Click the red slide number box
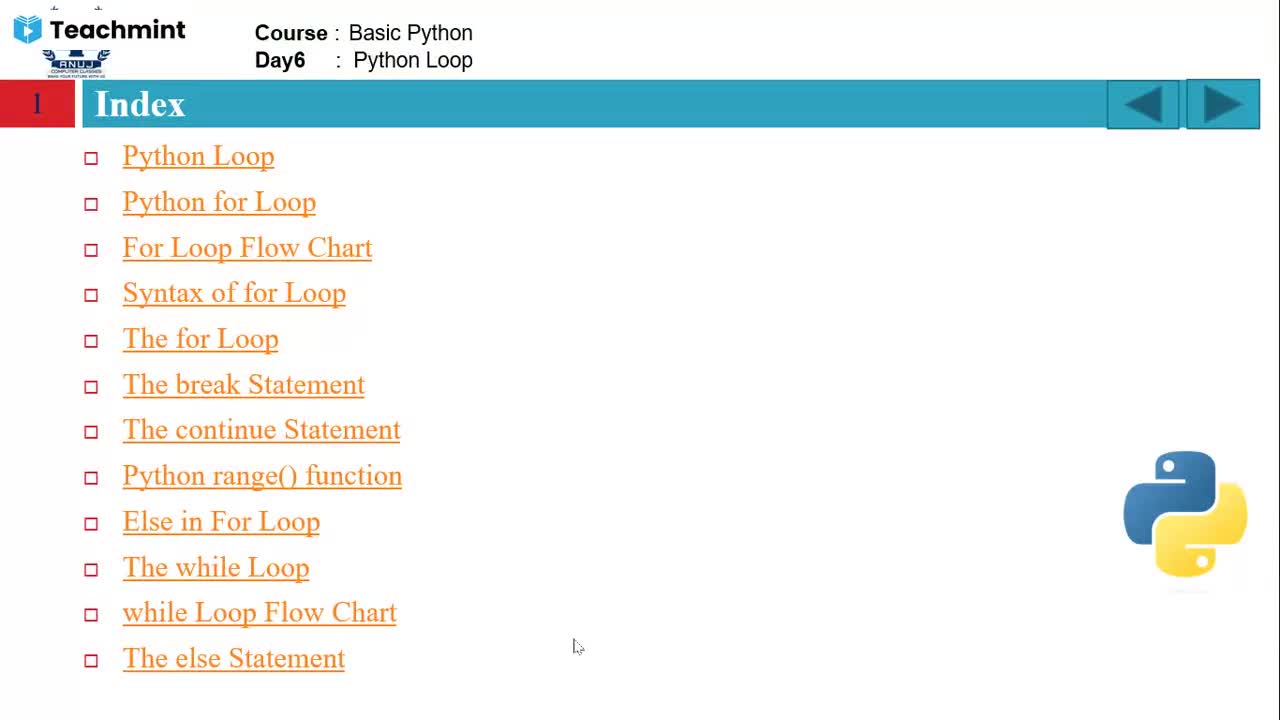 click(37, 104)
